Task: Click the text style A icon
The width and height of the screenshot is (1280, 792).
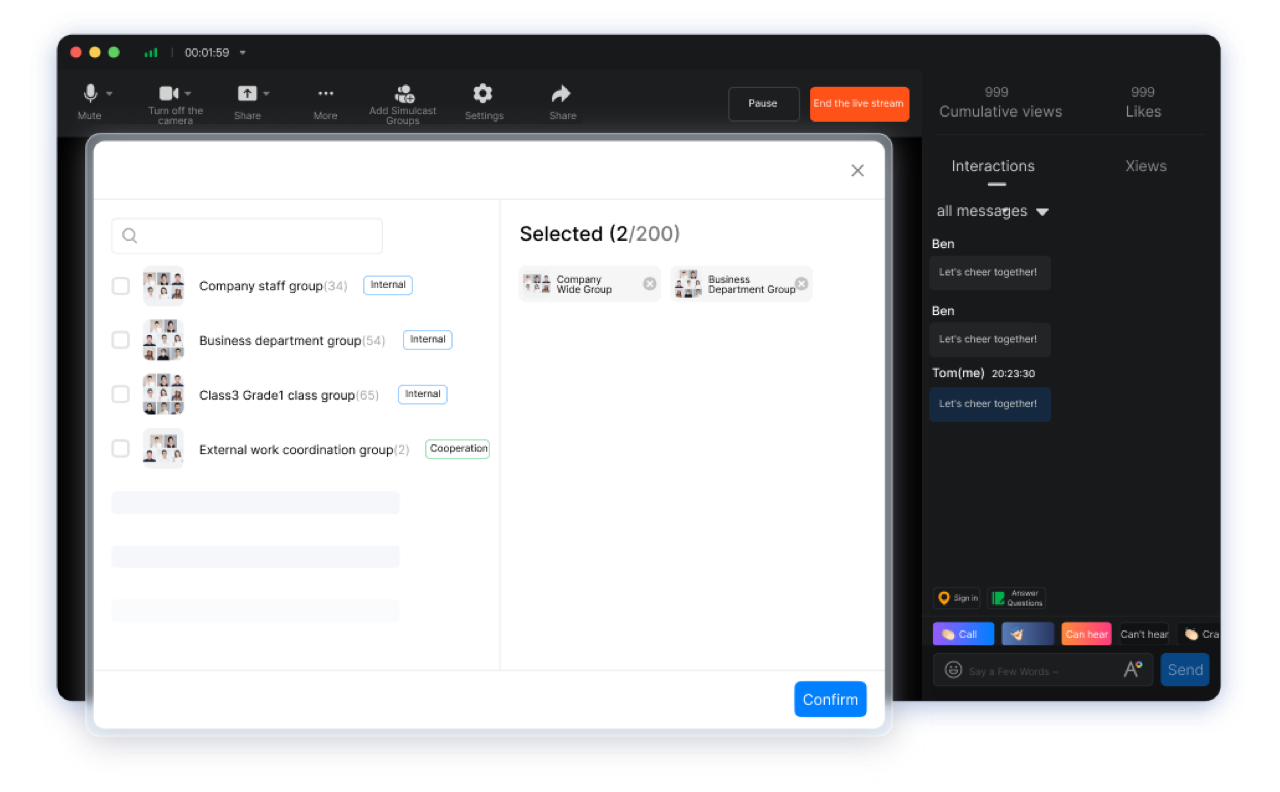Action: click(x=1133, y=669)
